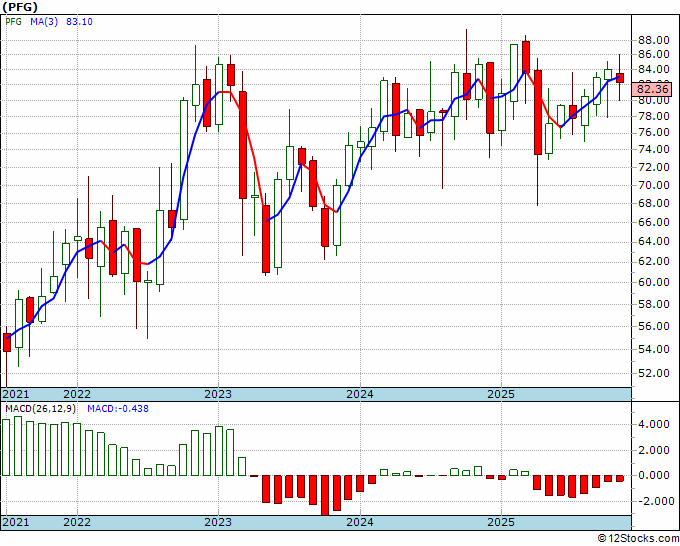Image resolution: width=680 pixels, height=546 pixels.
Task: Click the 84.00 price axis label
Action: (654, 69)
